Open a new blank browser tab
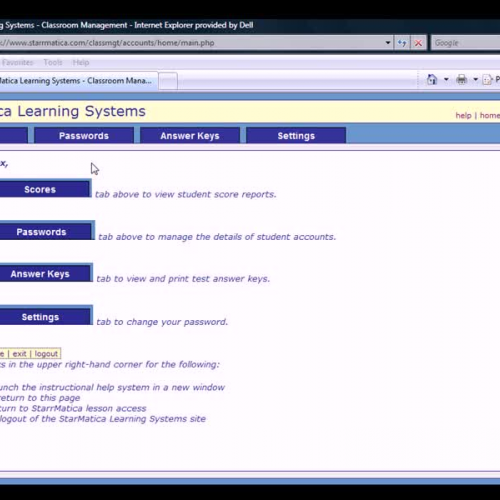Screen dimensions: 500x500 click(x=168, y=81)
